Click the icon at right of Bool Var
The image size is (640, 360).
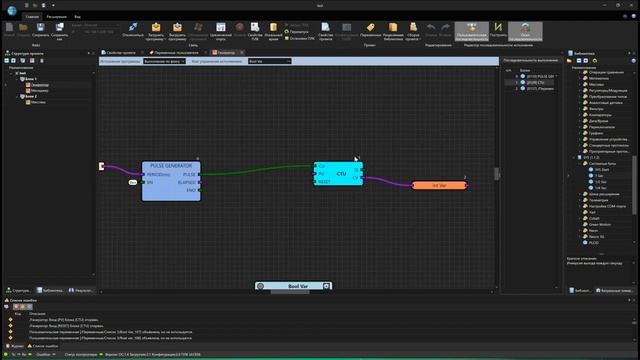pyautogui.click(x=326, y=286)
